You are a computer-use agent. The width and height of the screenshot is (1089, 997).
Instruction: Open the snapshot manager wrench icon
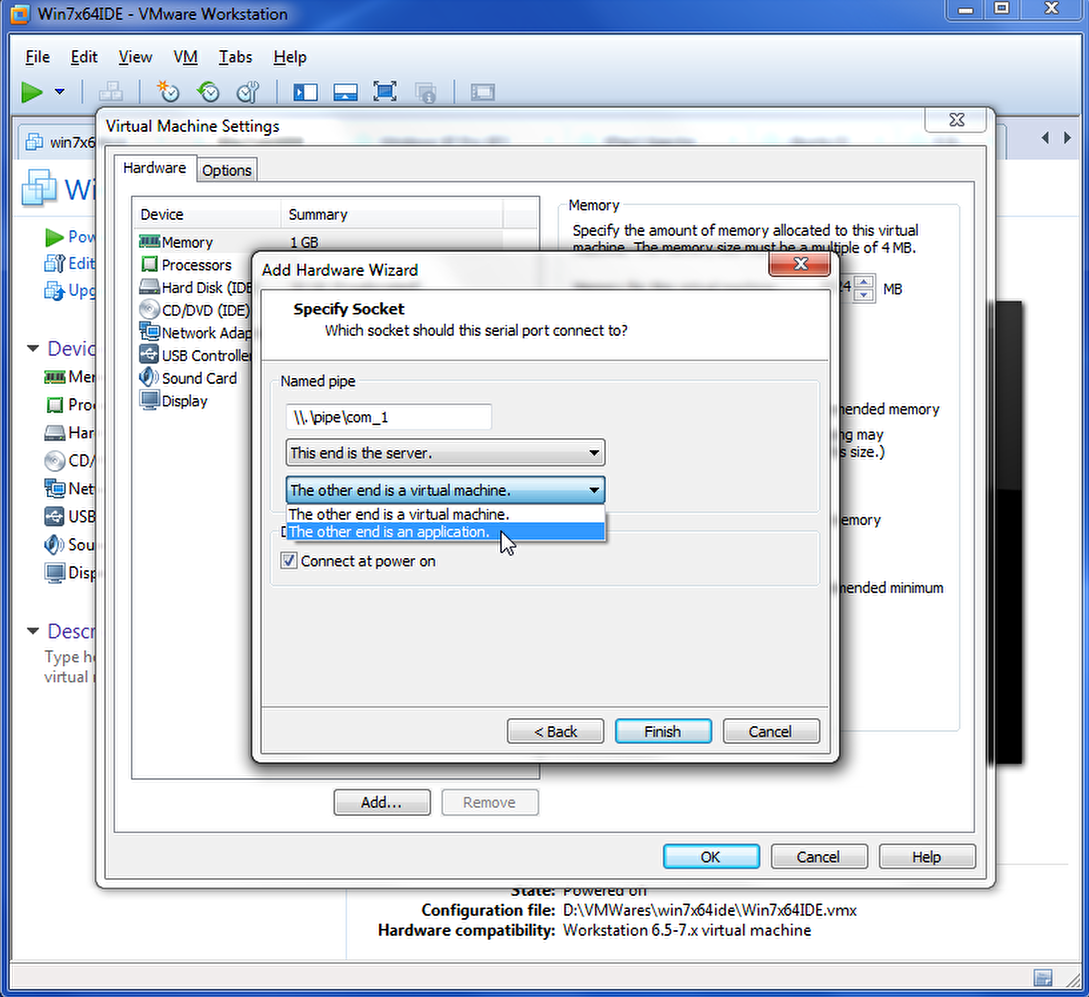pyautogui.click(x=247, y=92)
